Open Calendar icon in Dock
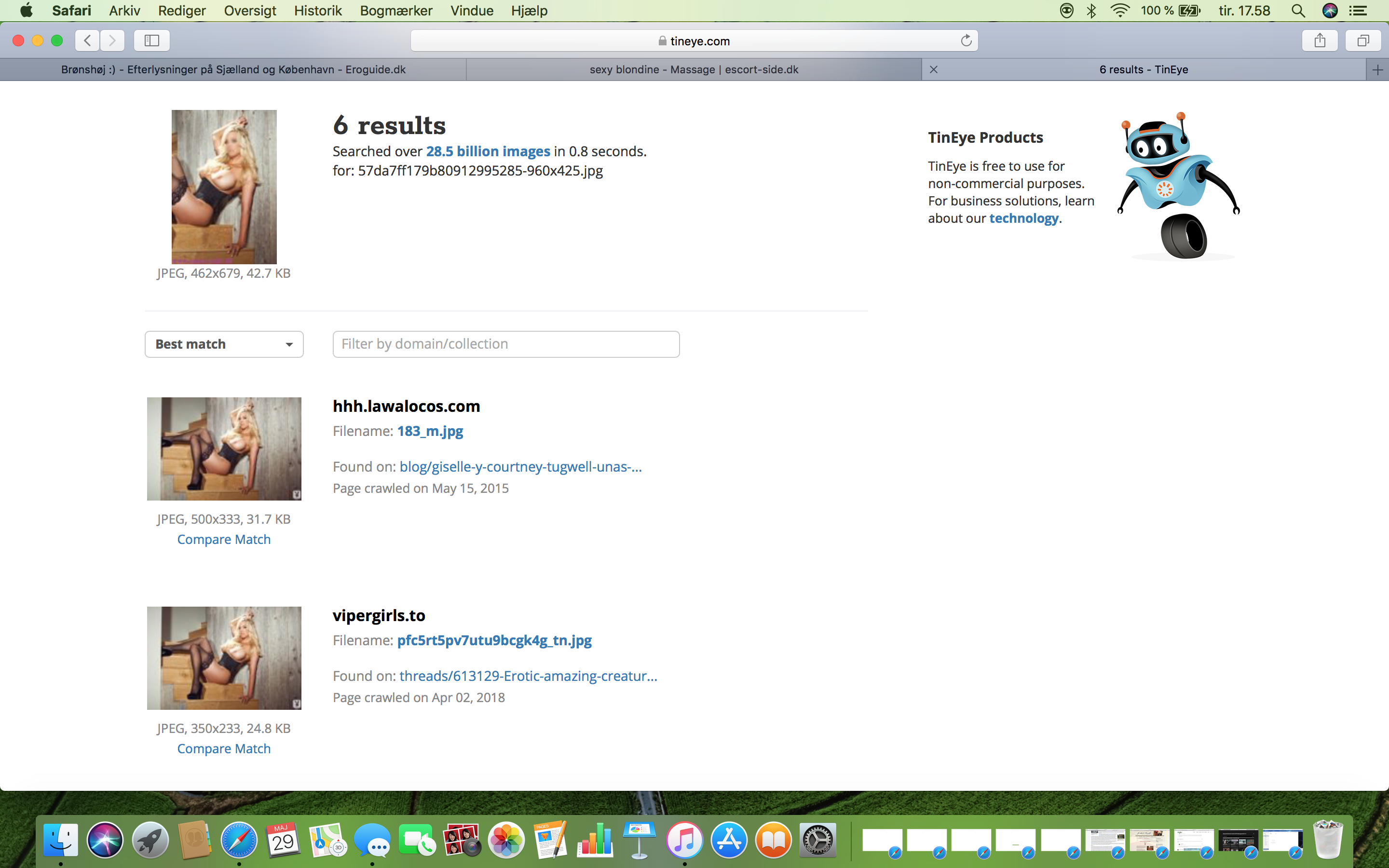The image size is (1389, 868). pyautogui.click(x=283, y=841)
